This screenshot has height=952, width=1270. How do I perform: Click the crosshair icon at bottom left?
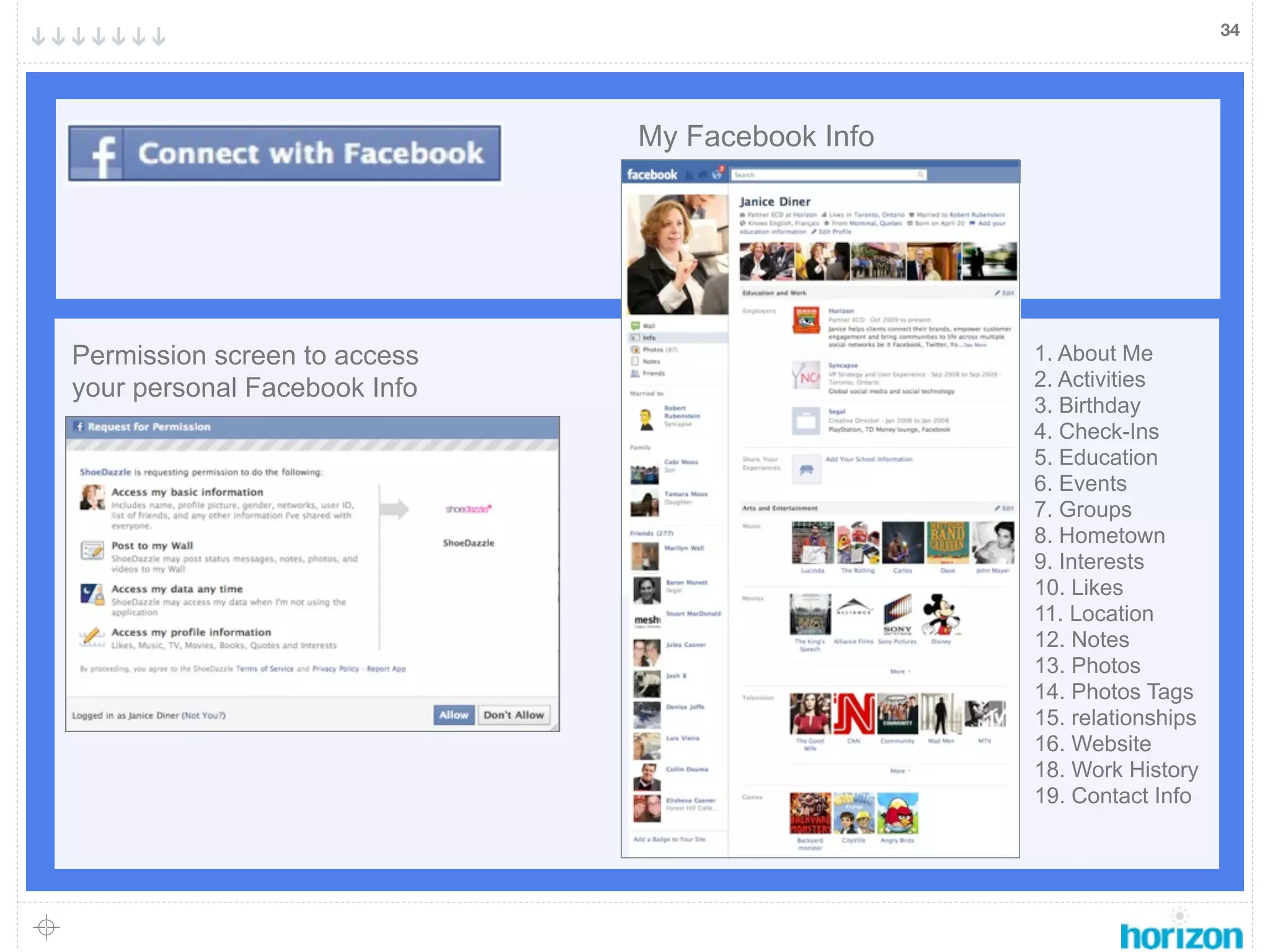47,928
